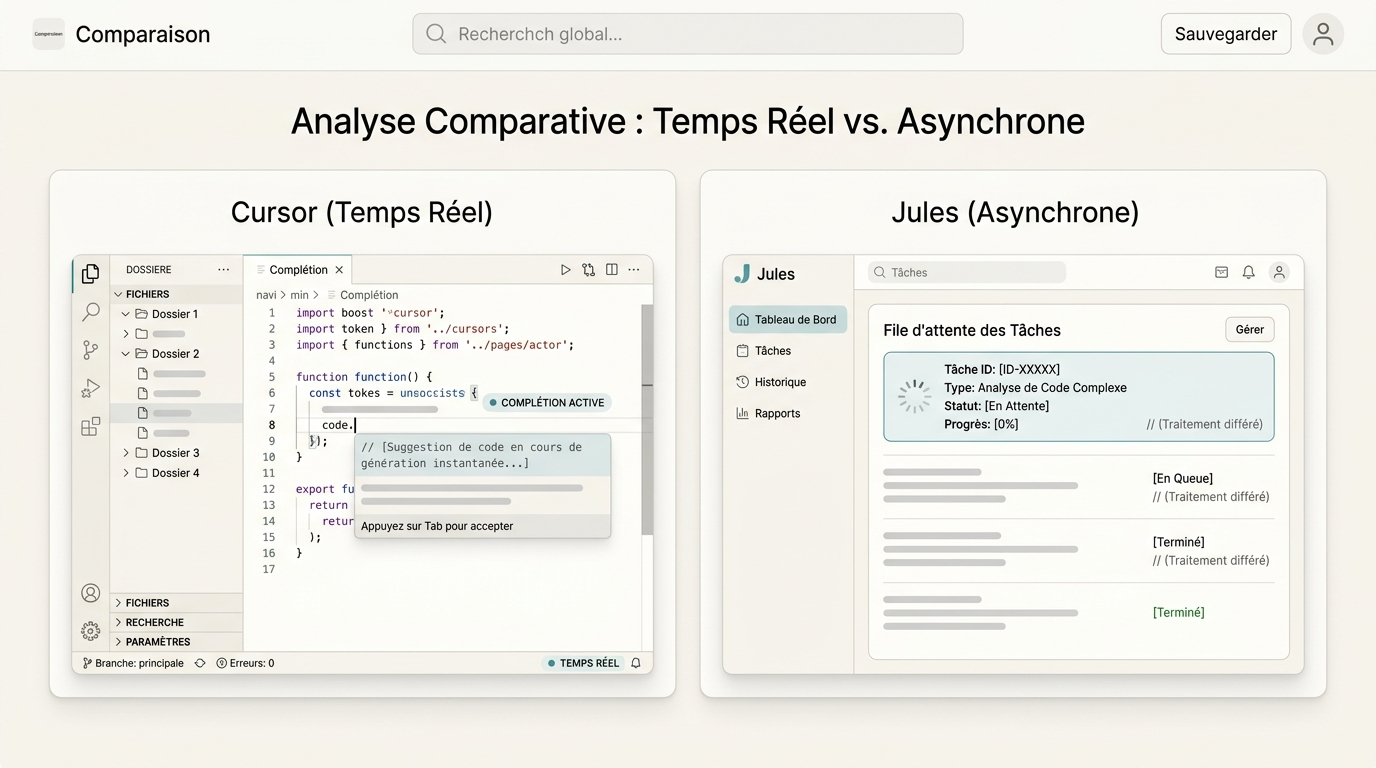Click the Jules logo
This screenshot has width=1376, height=768.
742,274
